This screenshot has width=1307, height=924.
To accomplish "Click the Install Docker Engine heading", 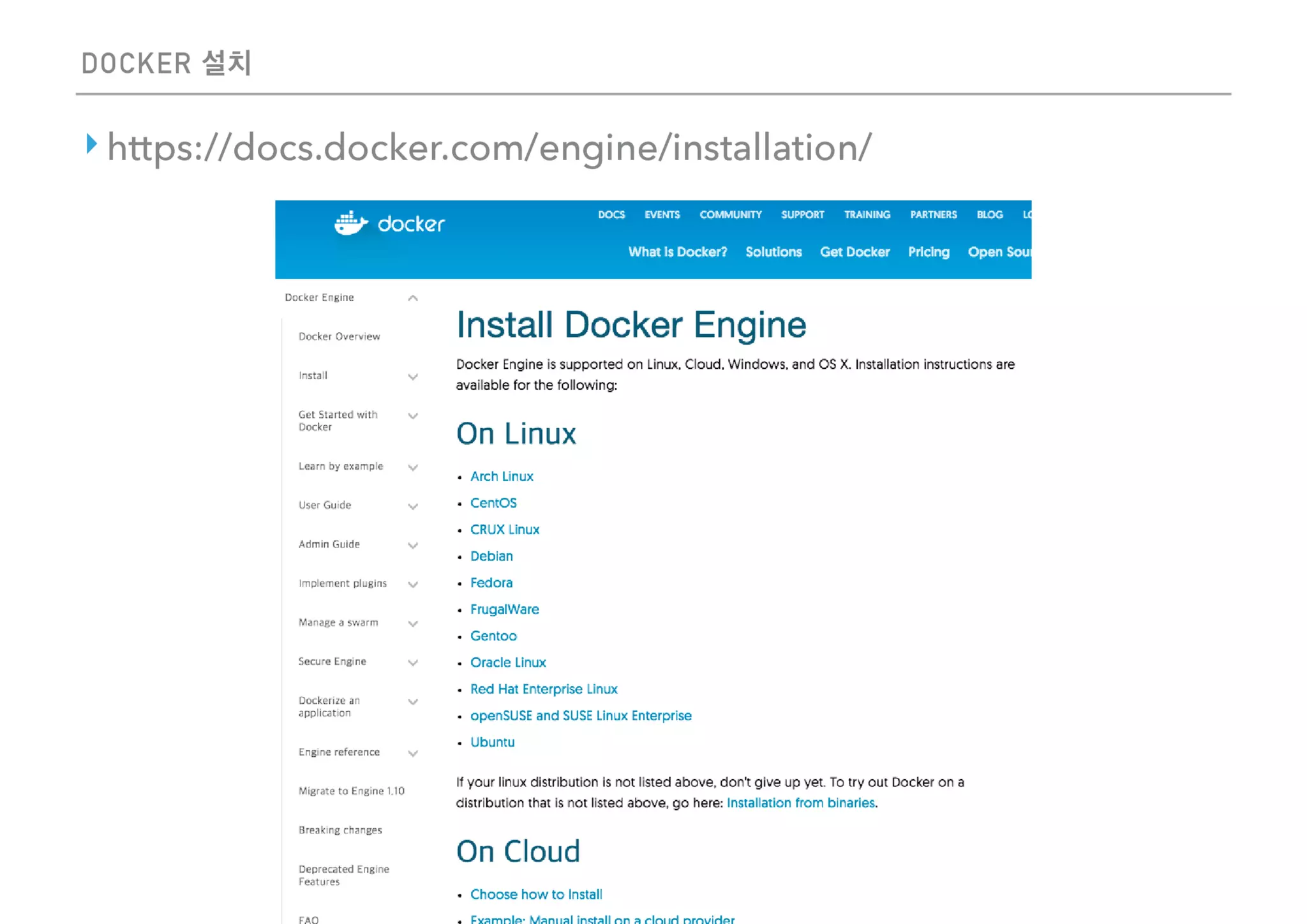I will 631,325.
